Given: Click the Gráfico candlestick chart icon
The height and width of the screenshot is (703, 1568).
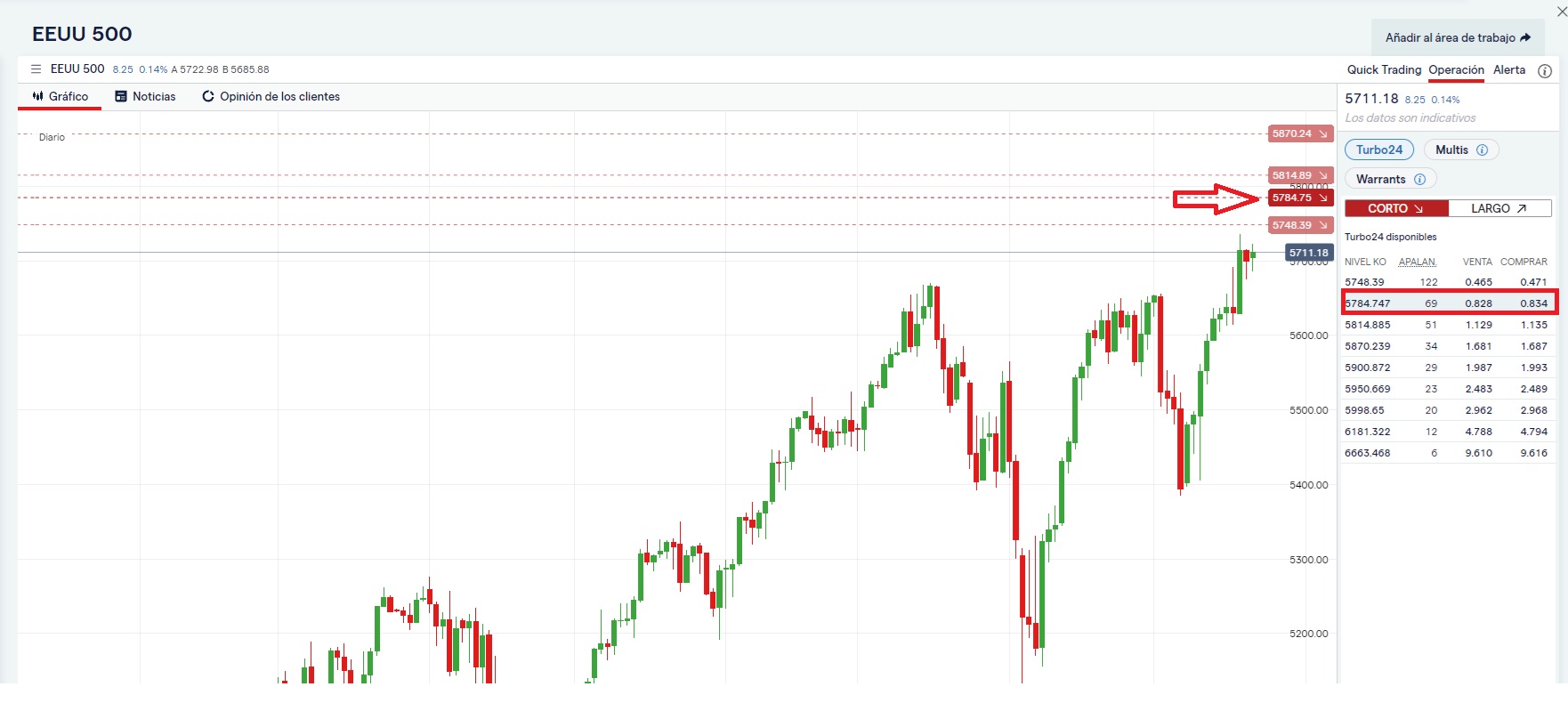Looking at the screenshot, I should 37,96.
